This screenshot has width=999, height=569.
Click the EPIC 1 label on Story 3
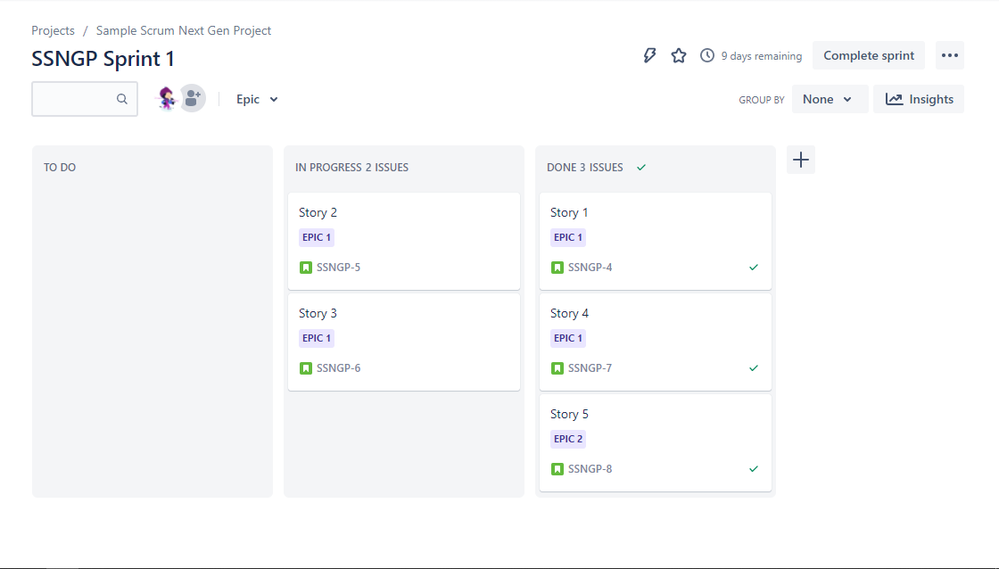pyautogui.click(x=316, y=338)
